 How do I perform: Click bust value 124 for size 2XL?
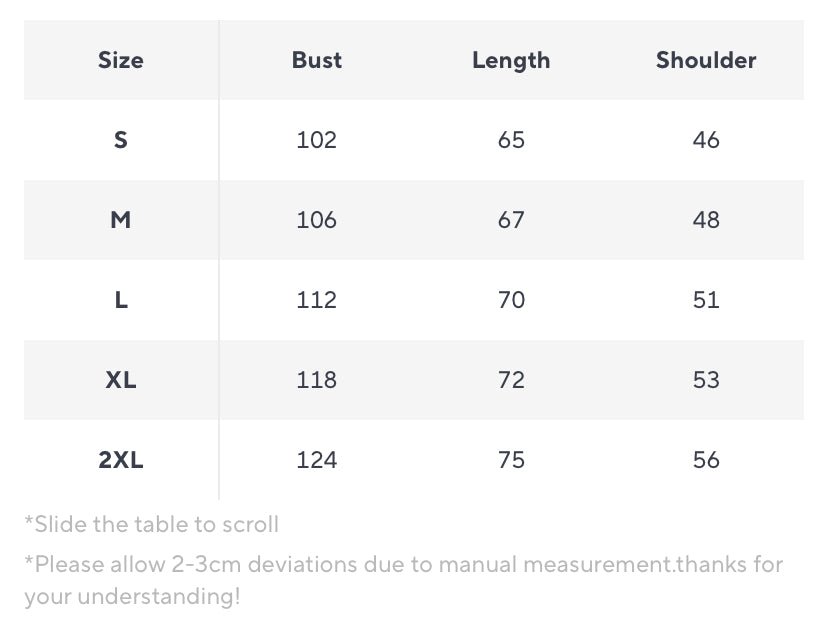[316, 460]
